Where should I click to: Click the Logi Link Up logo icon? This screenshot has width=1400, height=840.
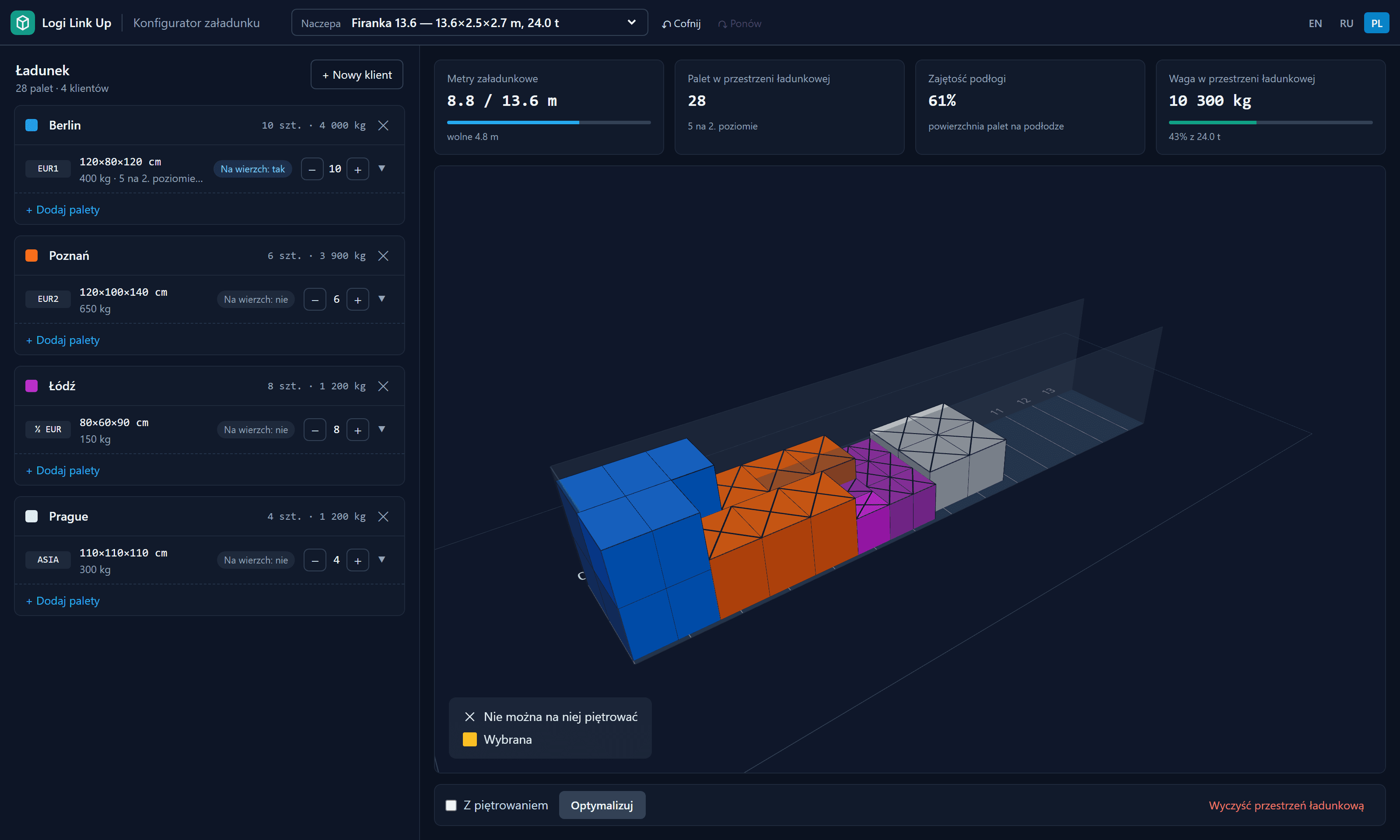(23, 23)
